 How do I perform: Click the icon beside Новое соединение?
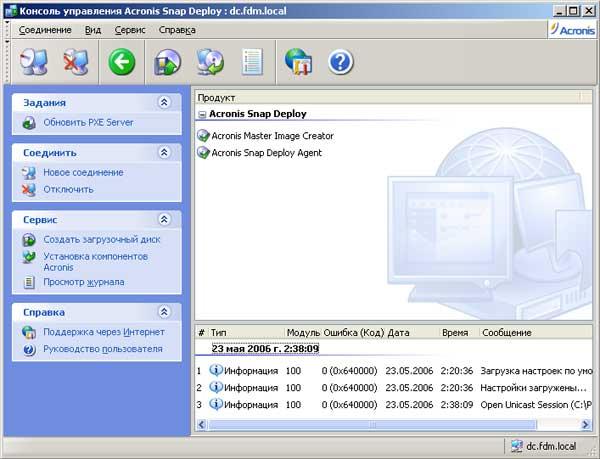[29, 173]
